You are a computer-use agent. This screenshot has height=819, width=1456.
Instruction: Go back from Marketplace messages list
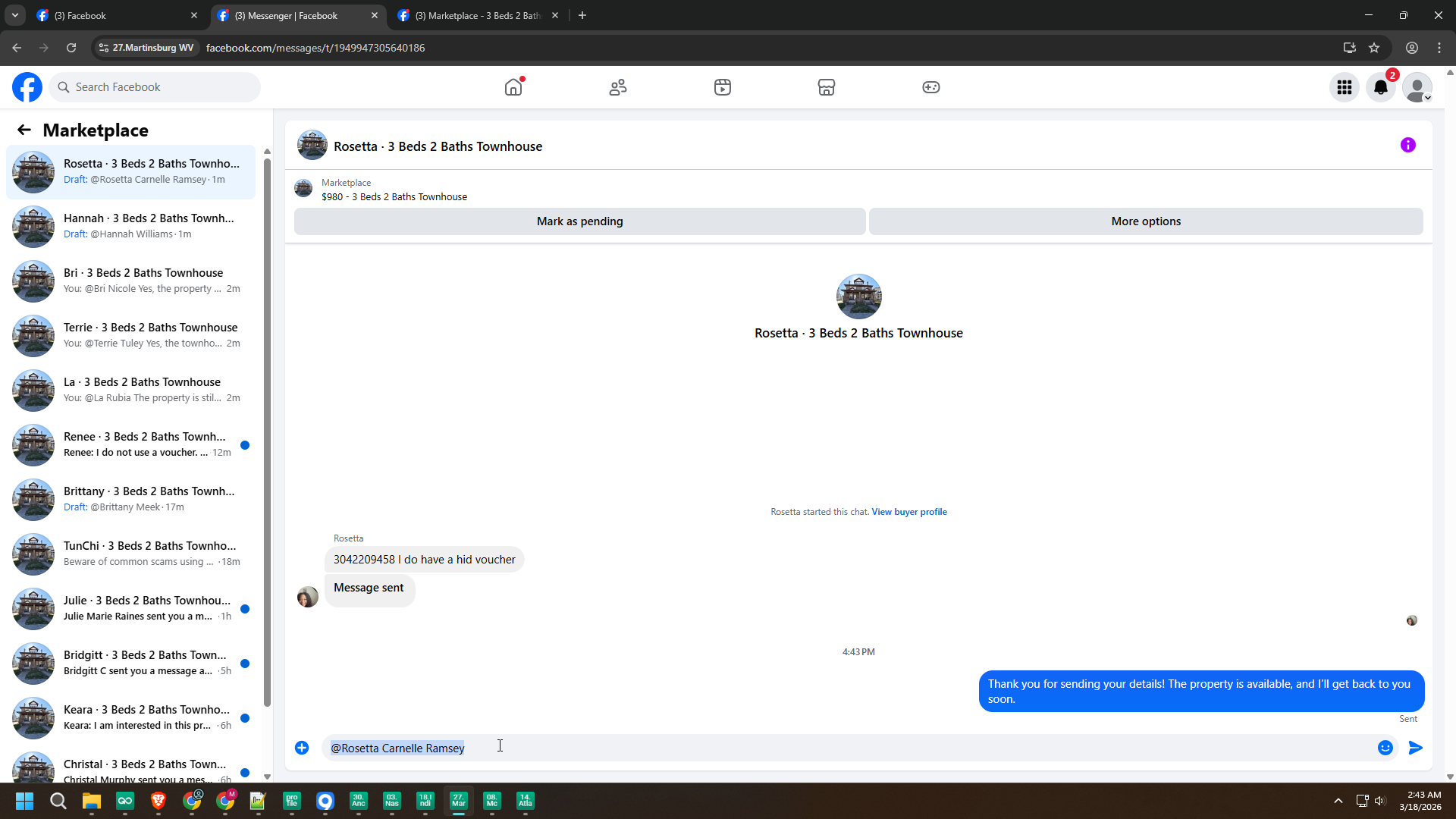[x=24, y=130]
